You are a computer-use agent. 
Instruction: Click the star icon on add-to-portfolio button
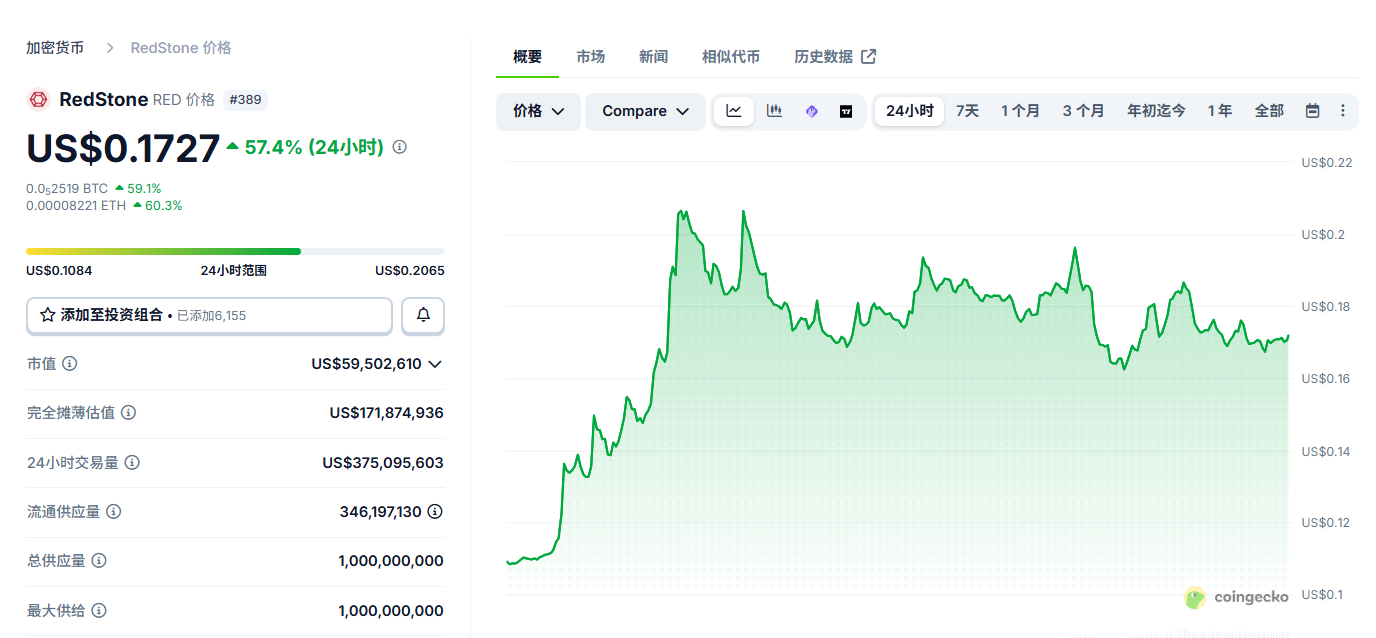click(47, 315)
